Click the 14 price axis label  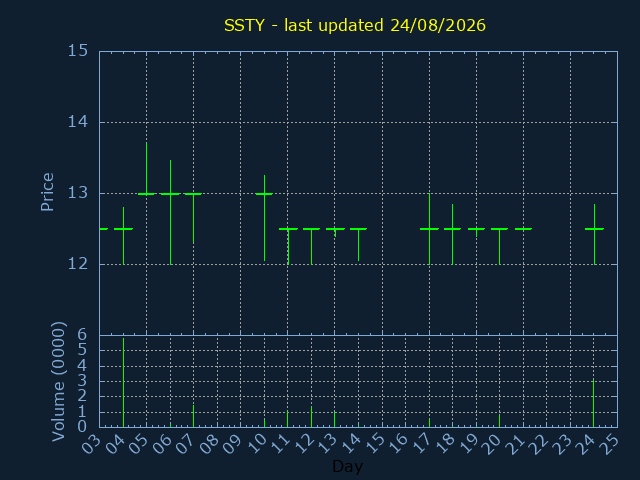[78, 122]
